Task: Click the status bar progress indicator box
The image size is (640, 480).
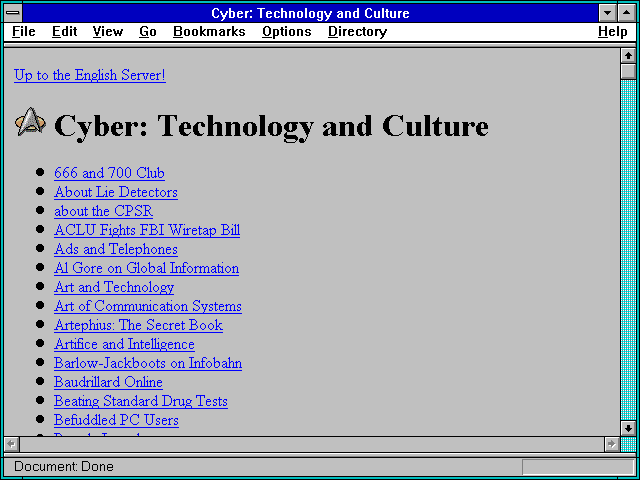Action: coord(578,467)
